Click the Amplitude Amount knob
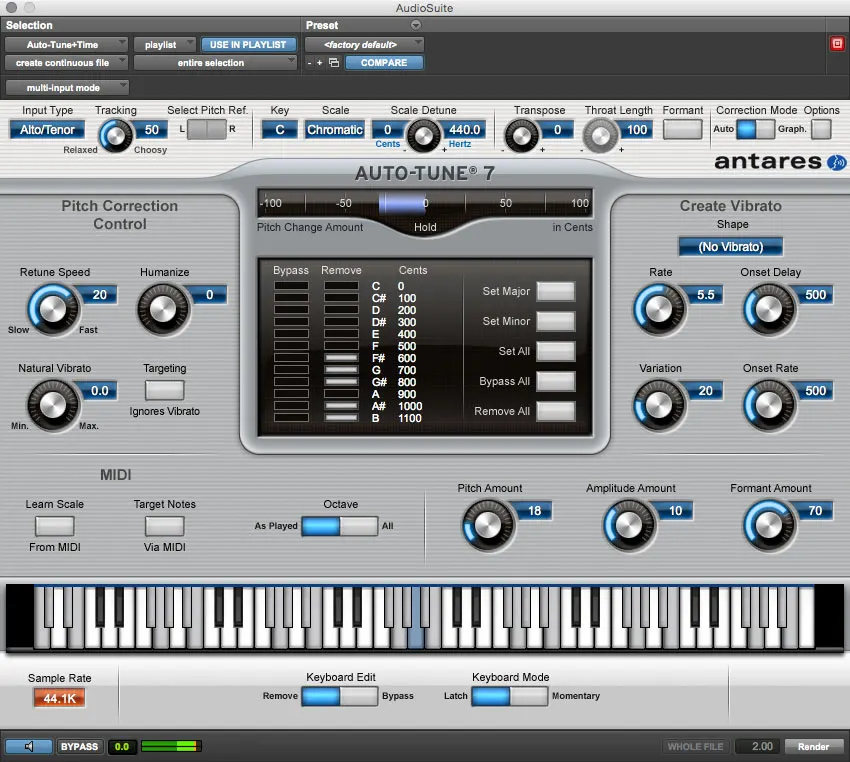 coord(629,526)
